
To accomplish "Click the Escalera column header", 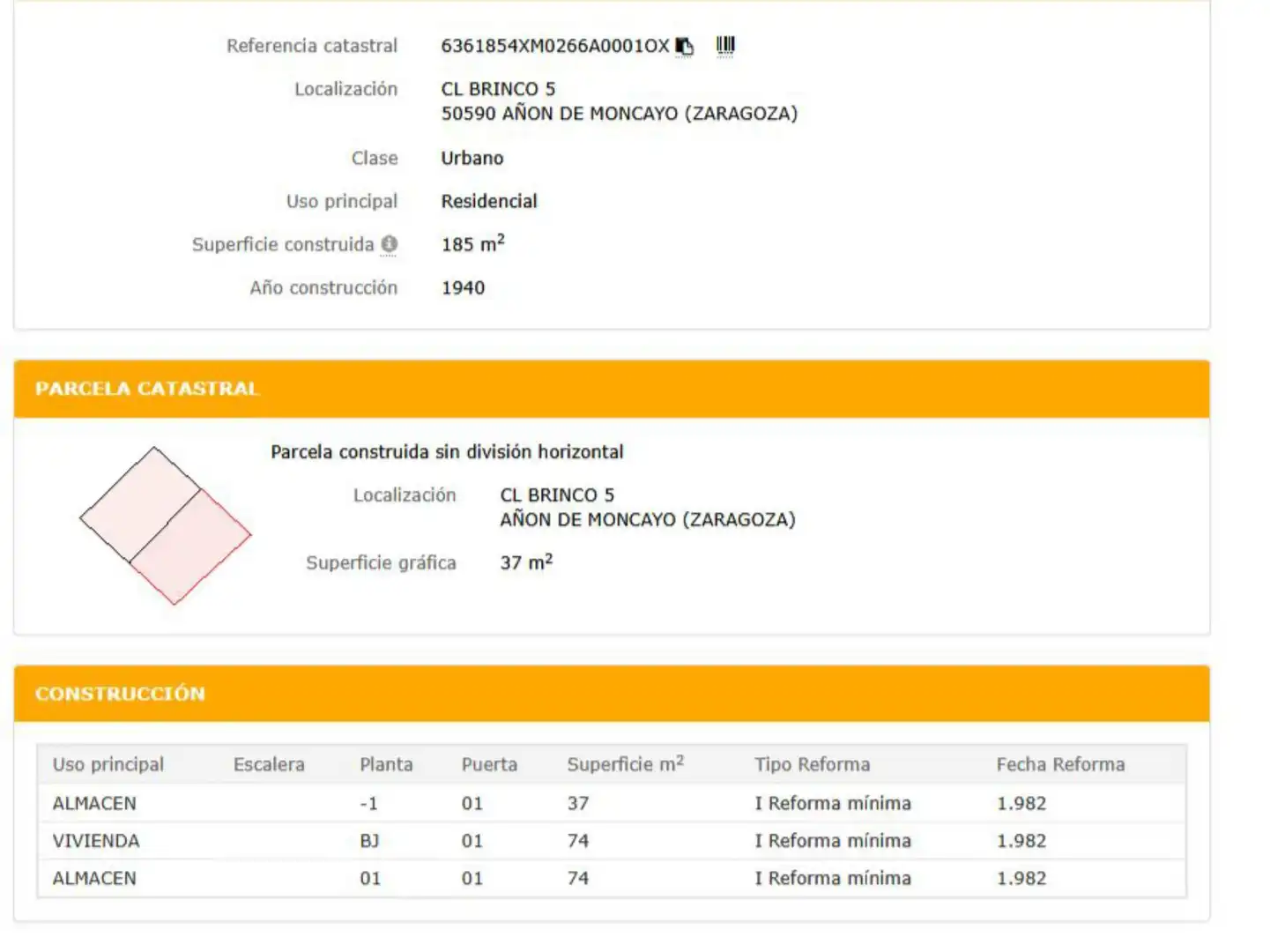I will tap(269, 764).
